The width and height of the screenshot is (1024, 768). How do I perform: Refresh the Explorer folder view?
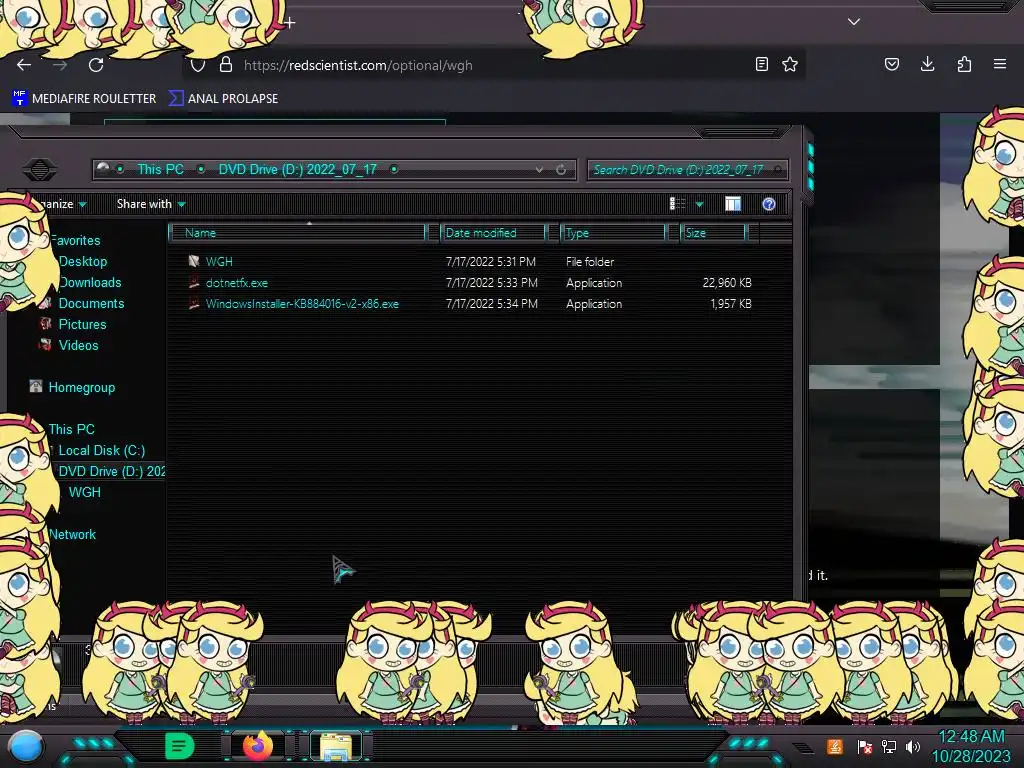coord(561,170)
